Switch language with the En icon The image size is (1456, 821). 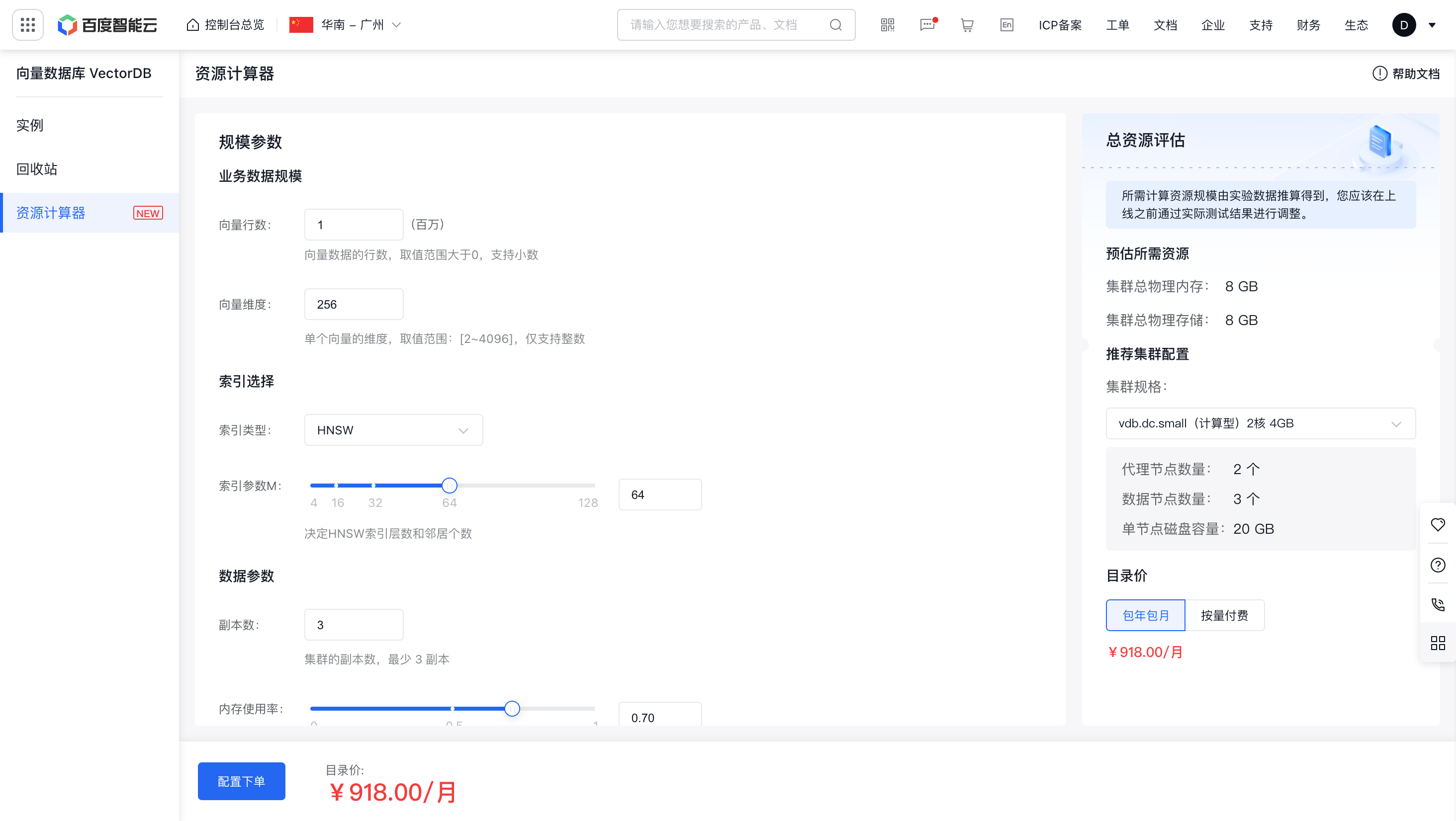1006,25
